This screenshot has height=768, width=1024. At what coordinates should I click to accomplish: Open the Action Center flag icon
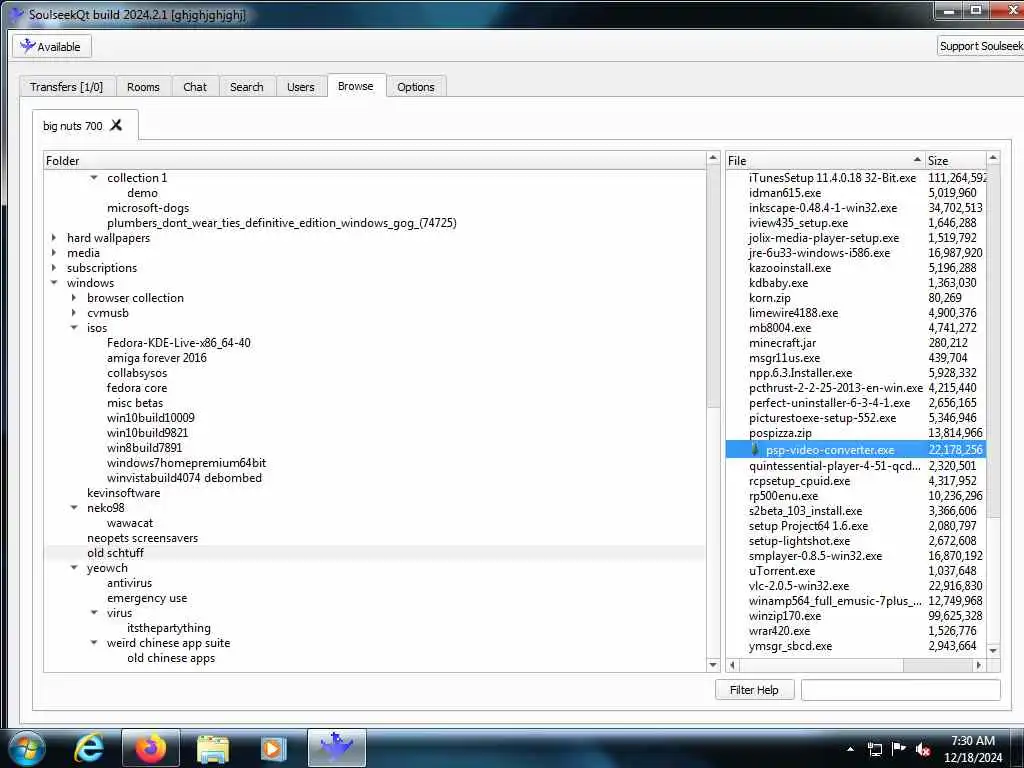pyautogui.click(x=899, y=749)
